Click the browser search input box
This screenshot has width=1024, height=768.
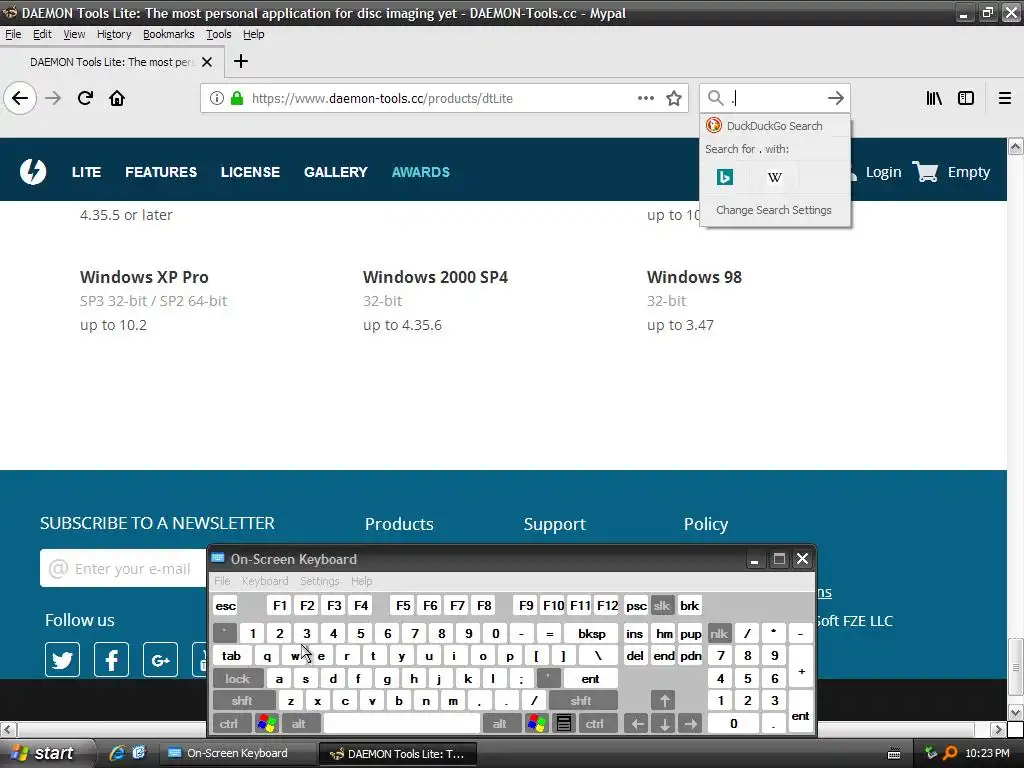(x=774, y=99)
